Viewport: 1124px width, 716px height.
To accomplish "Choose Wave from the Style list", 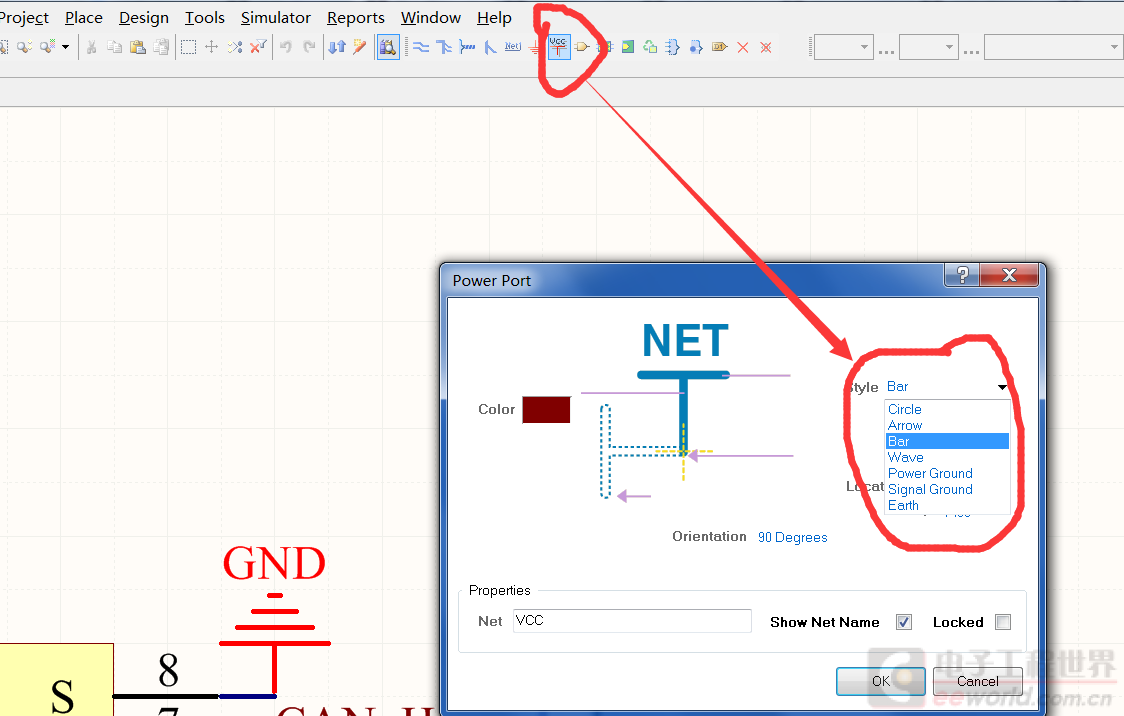I will [x=905, y=457].
